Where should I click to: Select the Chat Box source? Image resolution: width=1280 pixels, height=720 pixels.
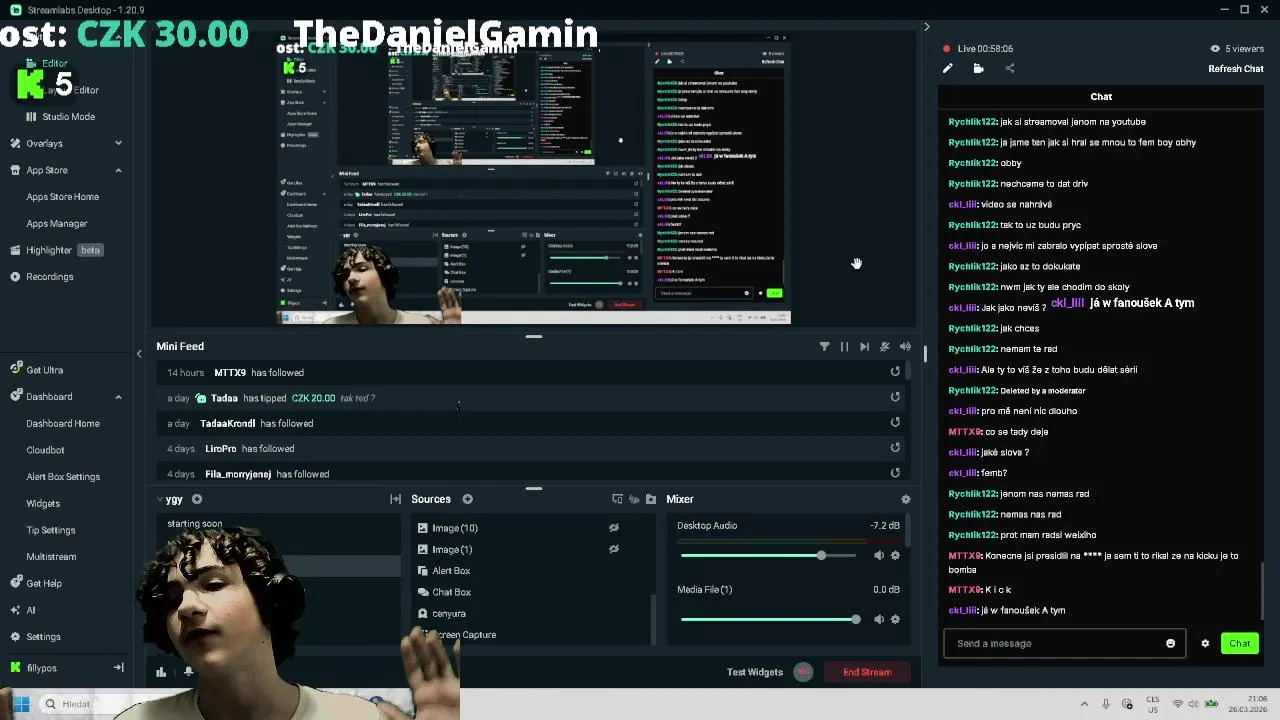[451, 592]
